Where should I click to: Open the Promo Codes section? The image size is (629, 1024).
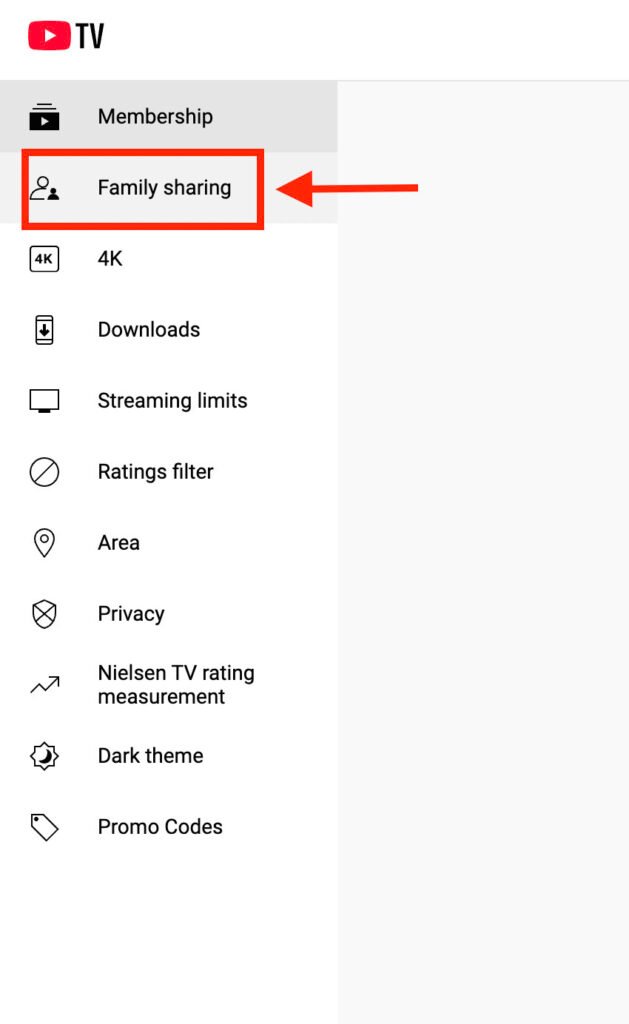pyautogui.click(x=160, y=827)
